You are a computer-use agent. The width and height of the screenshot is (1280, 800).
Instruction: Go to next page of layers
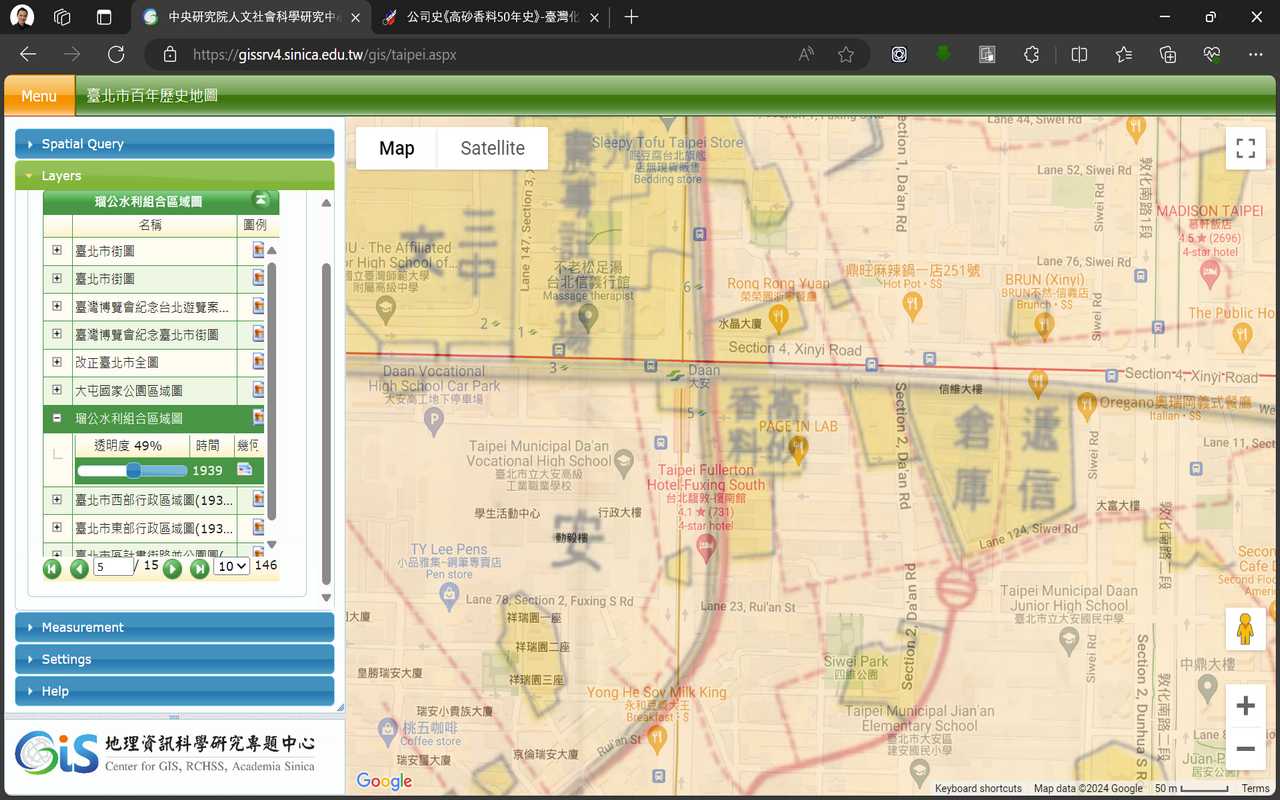click(x=172, y=568)
